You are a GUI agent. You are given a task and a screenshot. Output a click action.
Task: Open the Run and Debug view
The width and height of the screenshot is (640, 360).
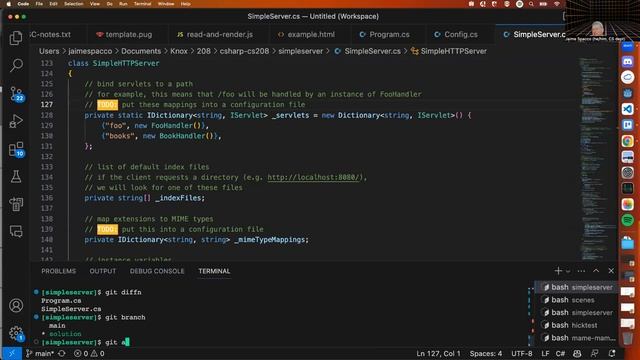(x=16, y=121)
